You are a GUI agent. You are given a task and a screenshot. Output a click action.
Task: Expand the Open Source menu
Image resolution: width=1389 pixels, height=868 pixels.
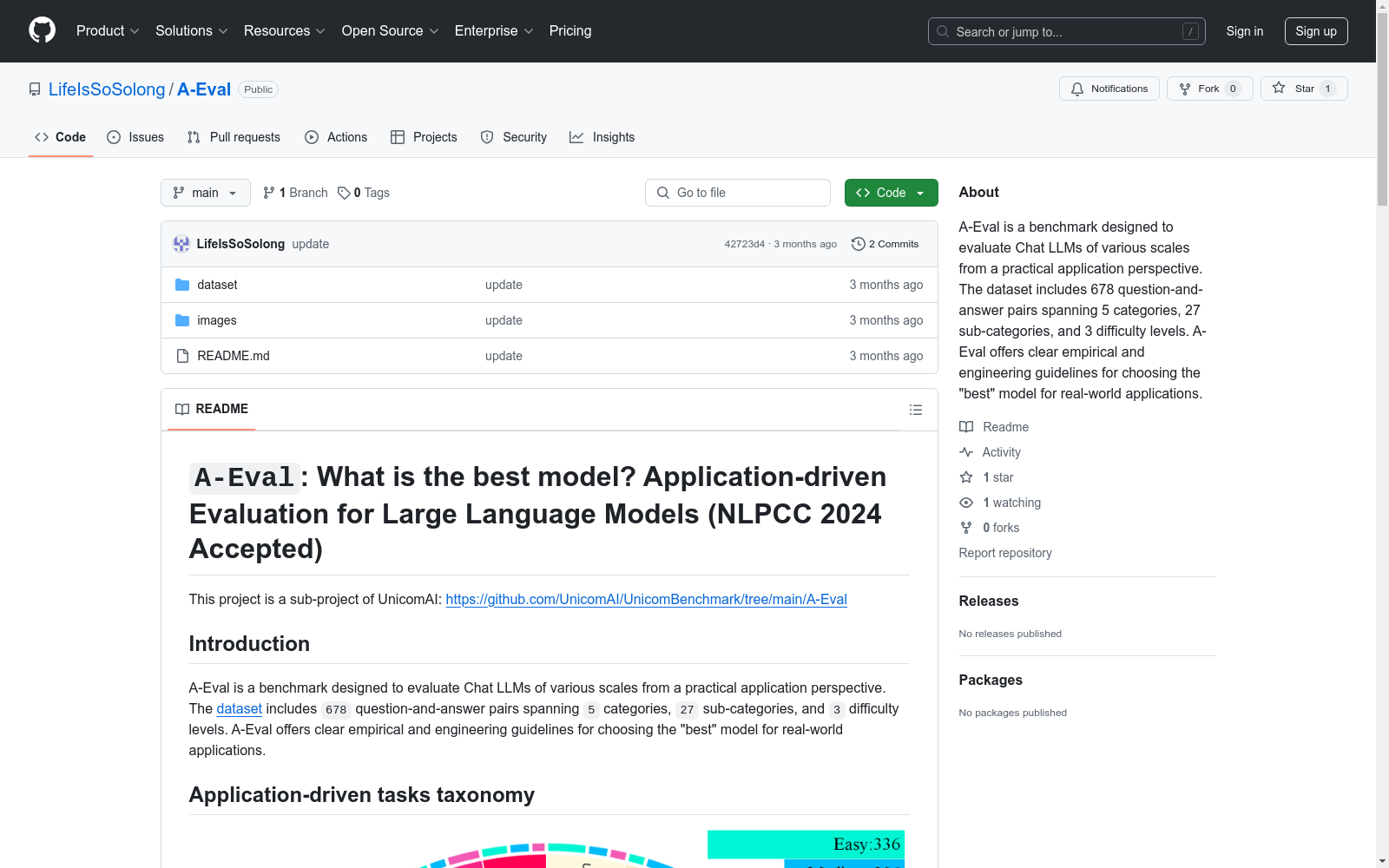coord(391,31)
